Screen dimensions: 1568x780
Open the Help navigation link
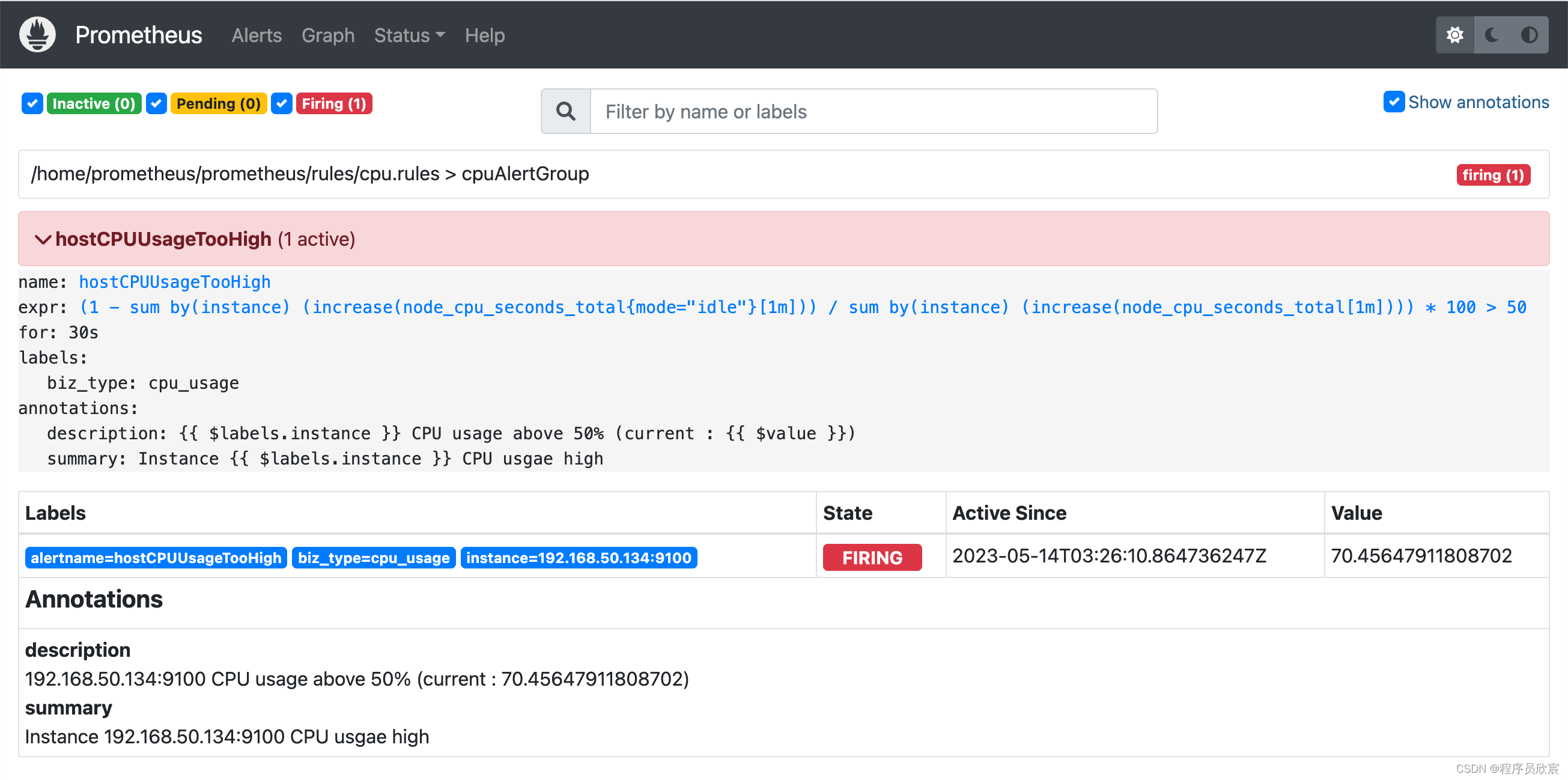tap(485, 35)
